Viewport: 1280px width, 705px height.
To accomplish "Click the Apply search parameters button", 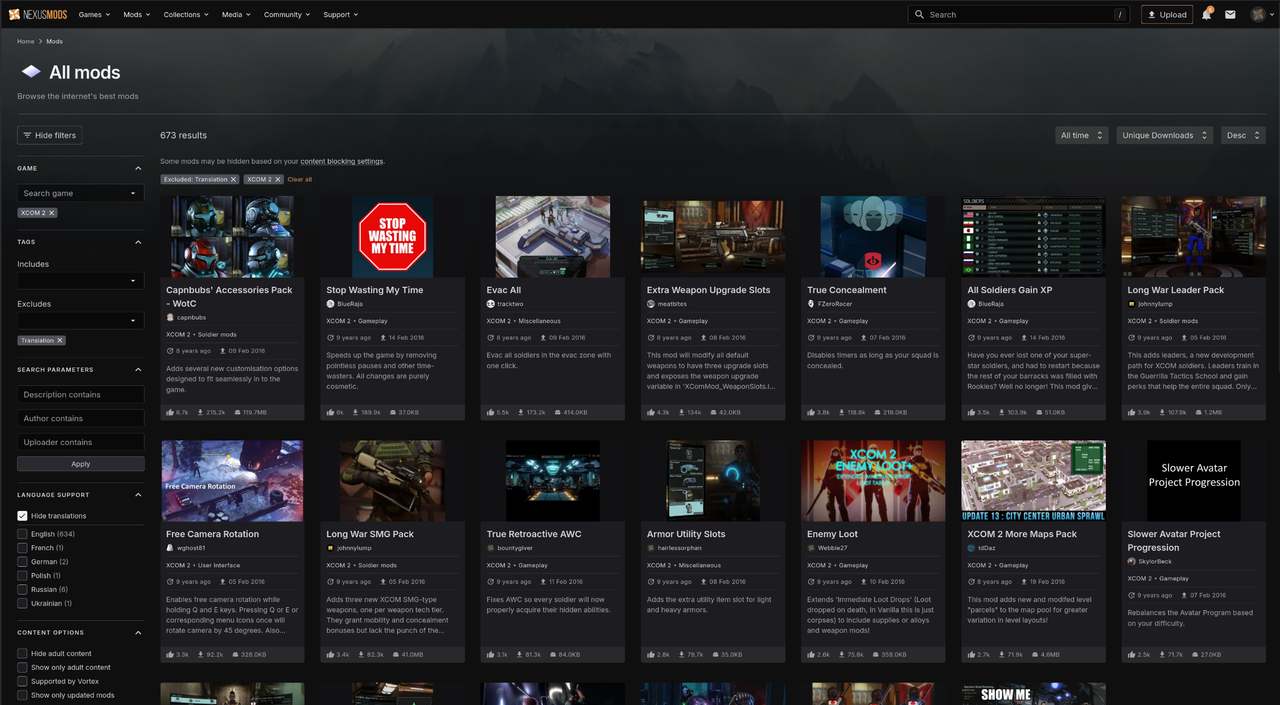I will 80,464.
